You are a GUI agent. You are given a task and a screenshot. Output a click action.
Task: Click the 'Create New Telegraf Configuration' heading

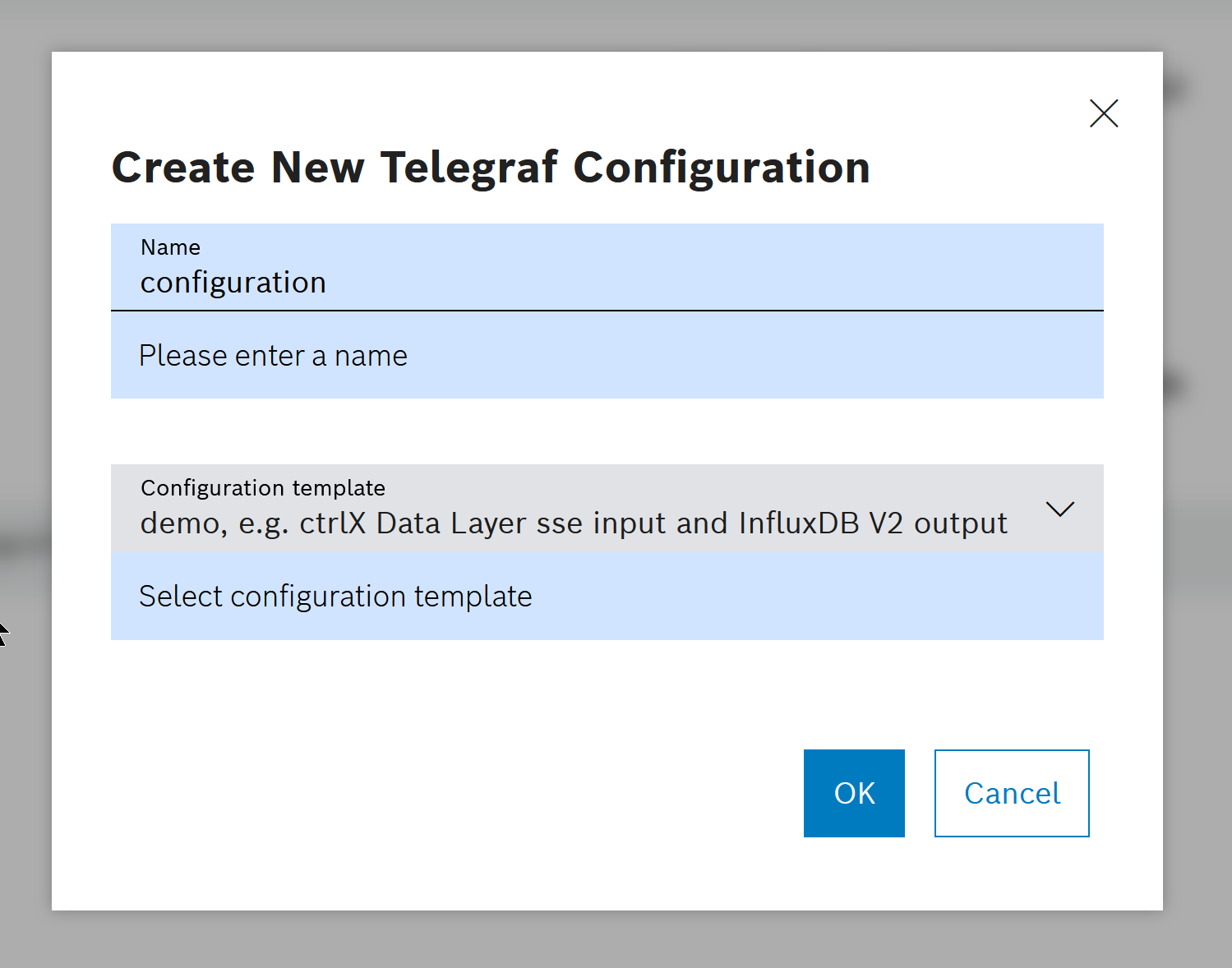pos(491,168)
